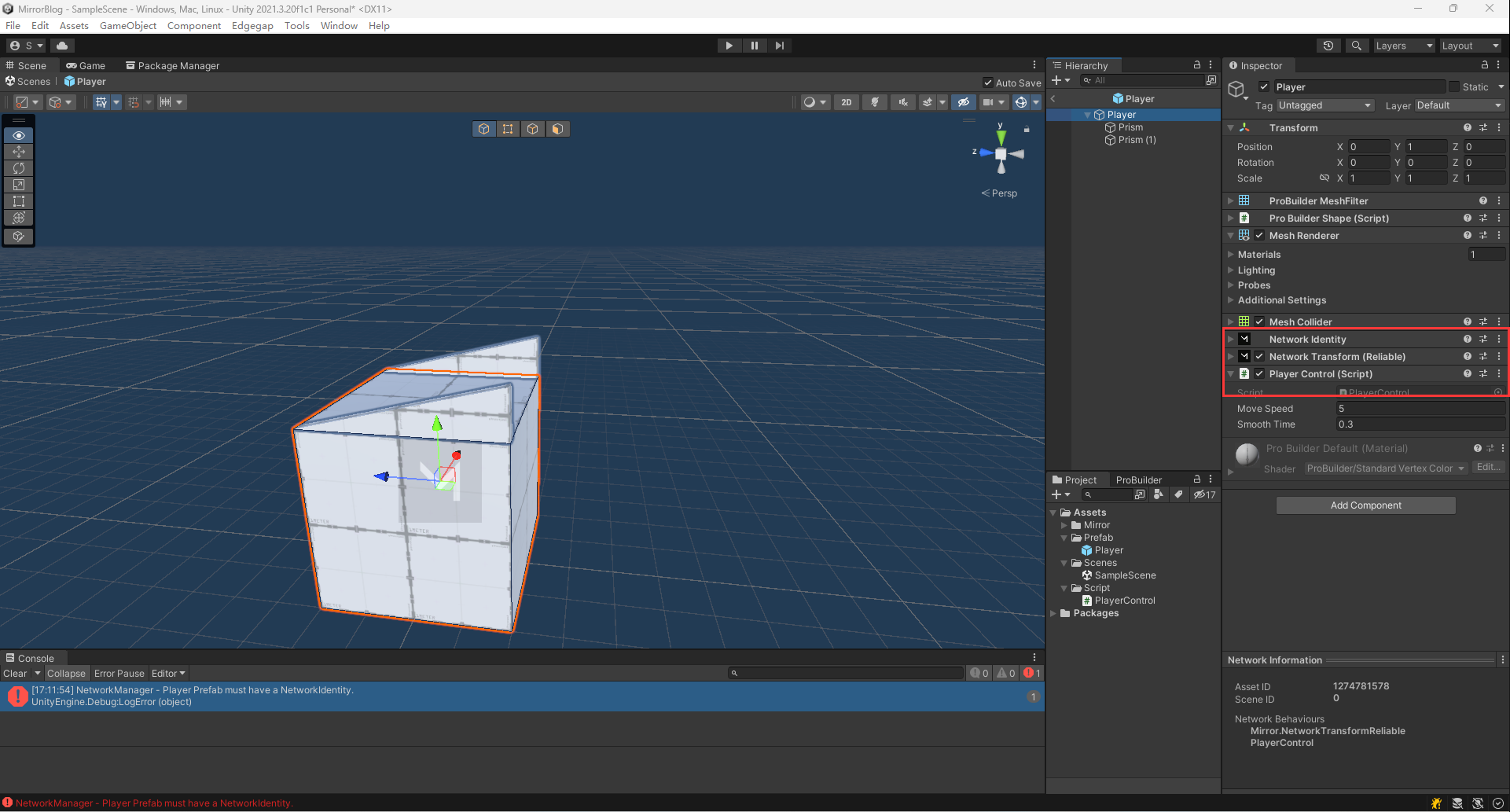Select the Rect tool in scene tools
Viewport: 1510px width, 812px height.
(19, 201)
